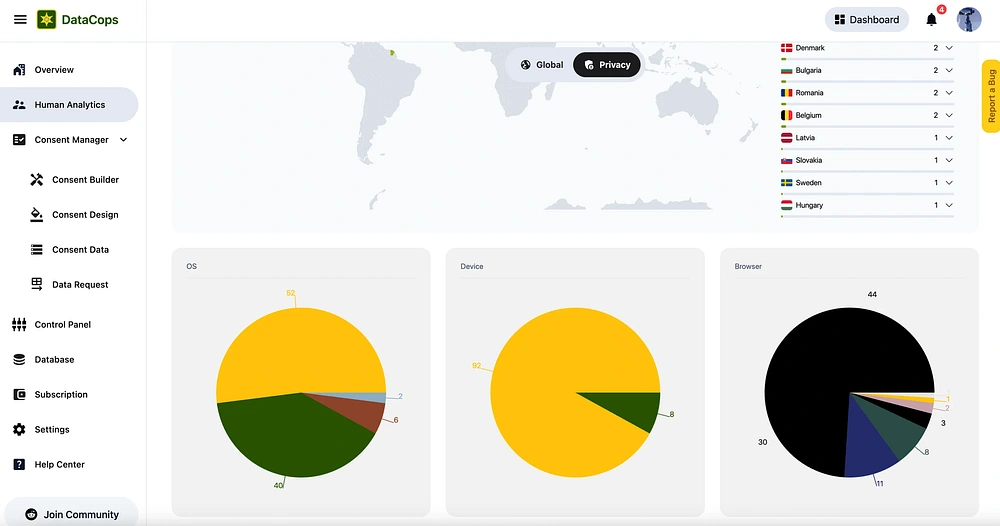
Task: Click the Settings gear icon
Action: 19,430
